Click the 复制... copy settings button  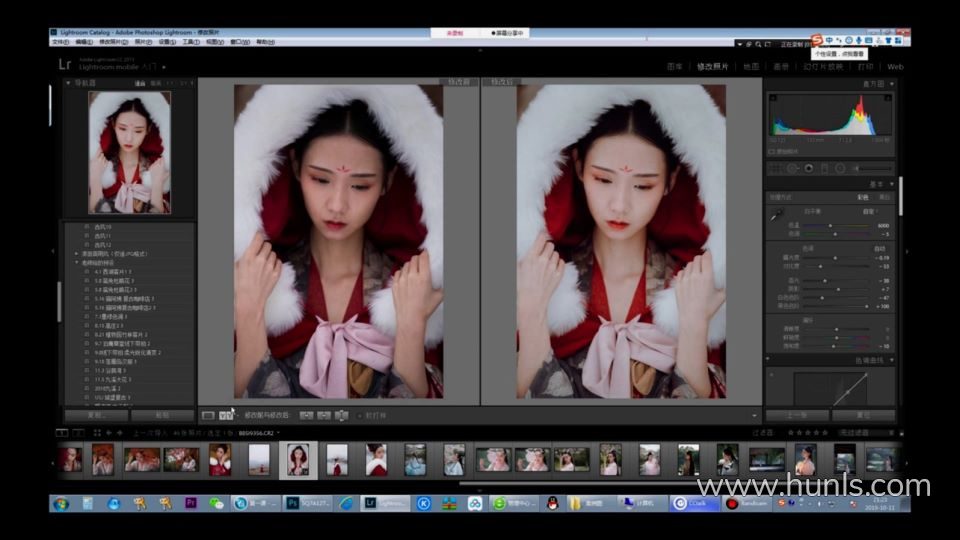pos(96,415)
